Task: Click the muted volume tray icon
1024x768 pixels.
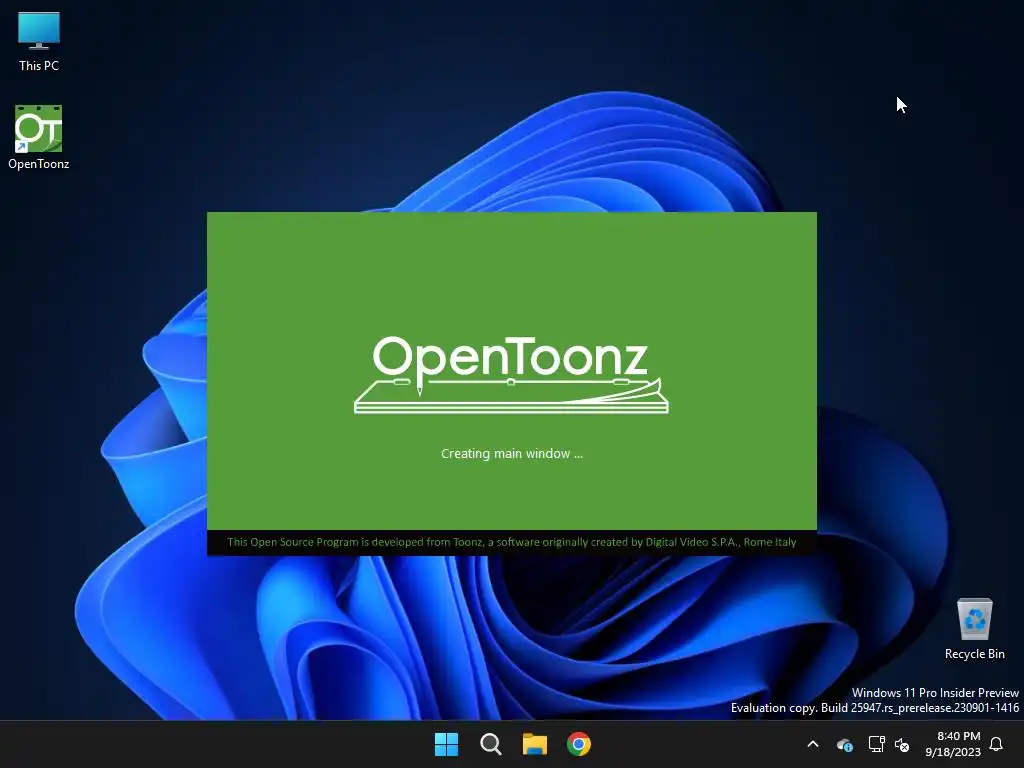Action: [x=902, y=744]
